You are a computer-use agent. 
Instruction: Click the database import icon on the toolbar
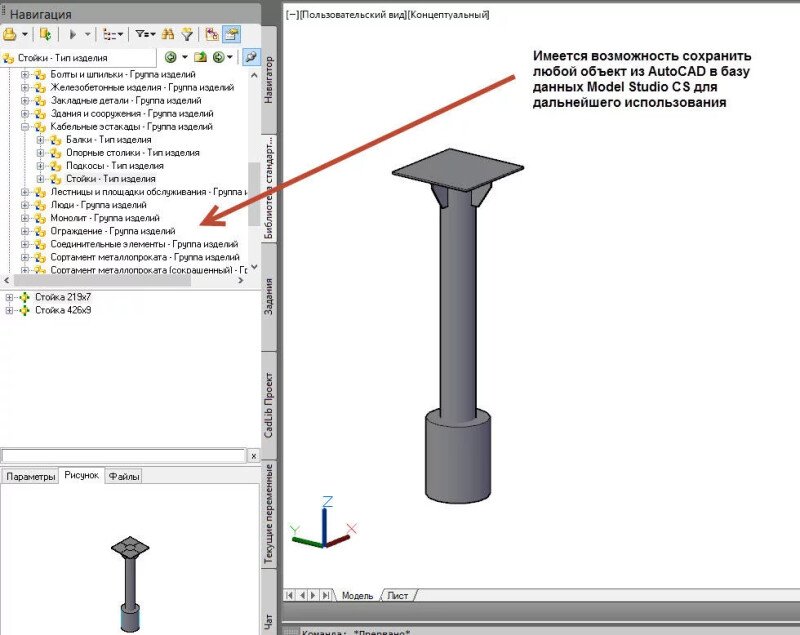pos(44,33)
